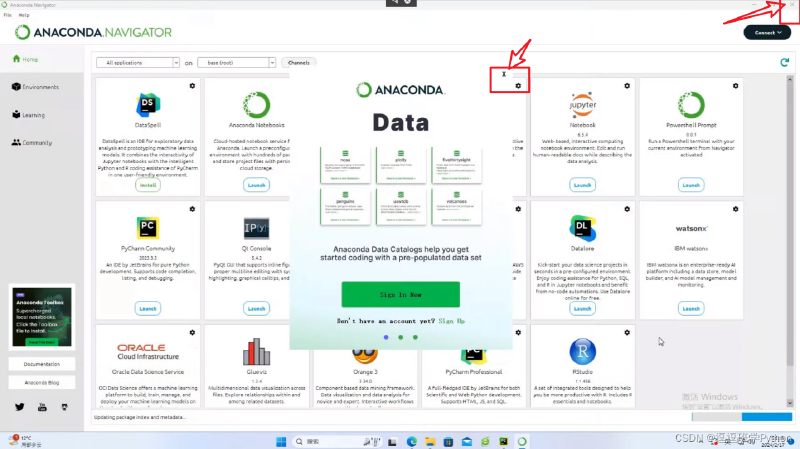Launch Anaconda Notebooks

click(256, 185)
